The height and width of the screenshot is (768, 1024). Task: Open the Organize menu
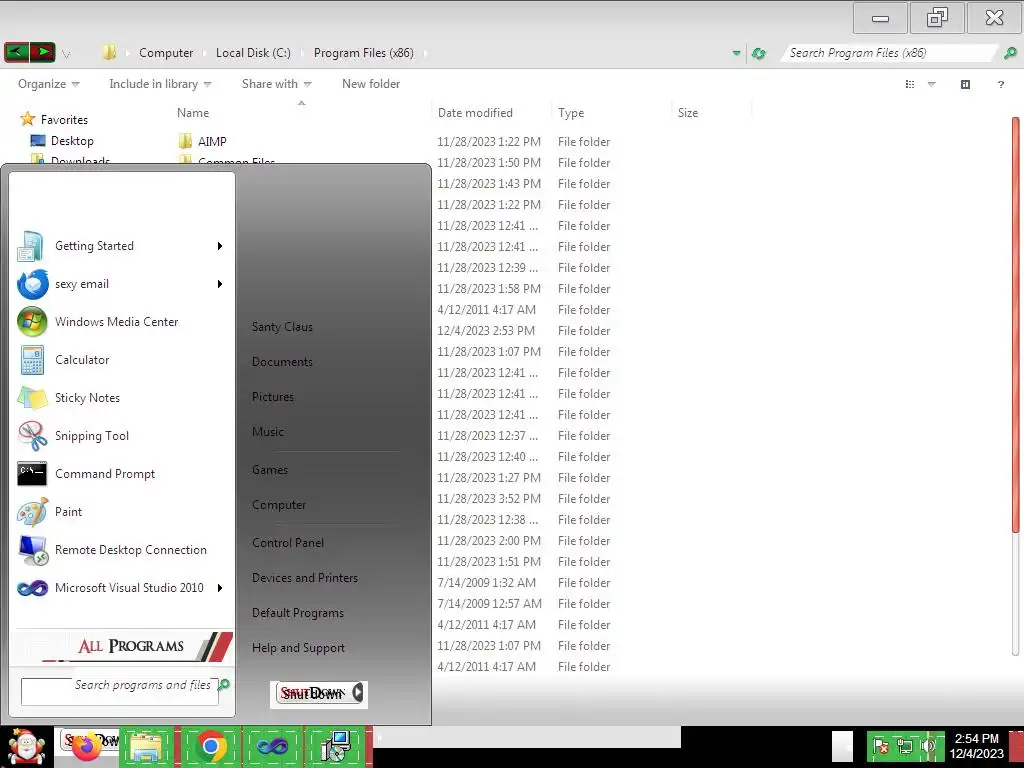coord(48,84)
